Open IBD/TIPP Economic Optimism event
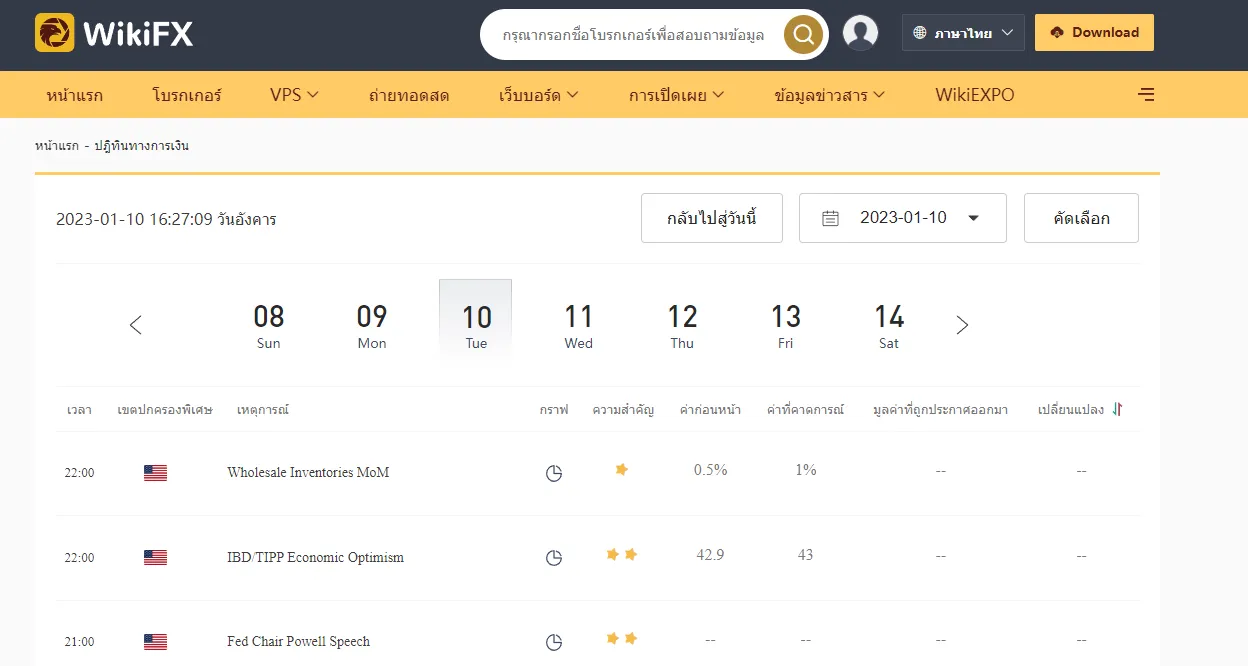 [x=316, y=558]
